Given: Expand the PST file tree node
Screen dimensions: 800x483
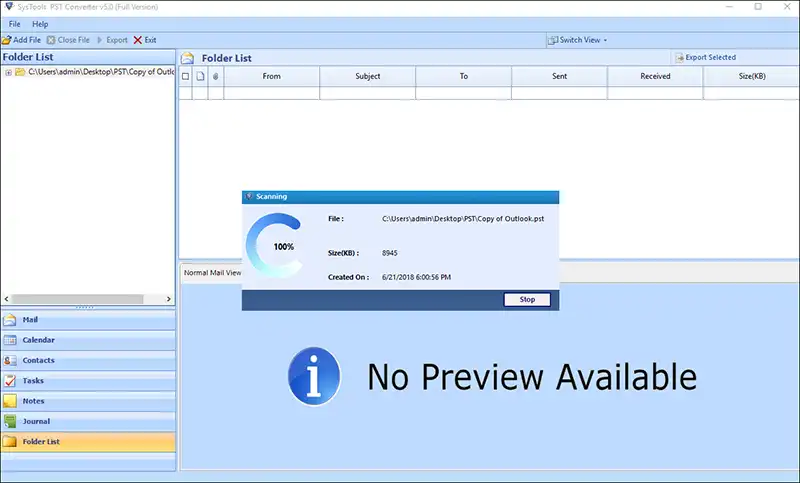Looking at the screenshot, I should pos(8,72).
